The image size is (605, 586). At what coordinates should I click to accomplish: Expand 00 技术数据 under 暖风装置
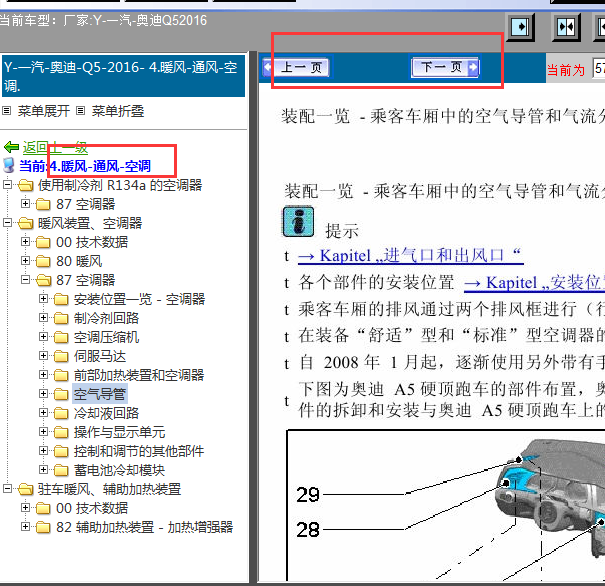point(25,241)
